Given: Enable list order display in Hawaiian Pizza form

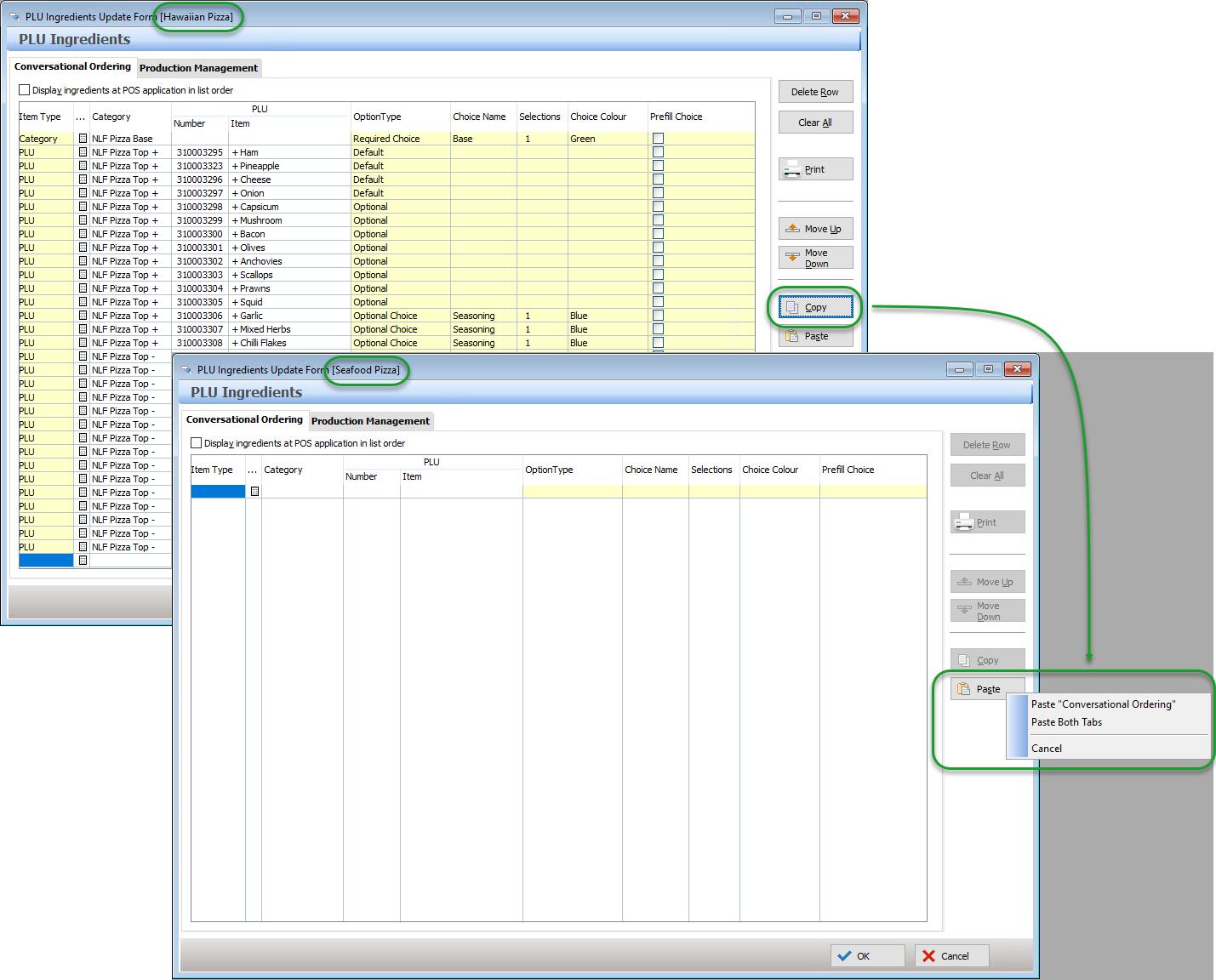Looking at the screenshot, I should pyautogui.click(x=25, y=90).
